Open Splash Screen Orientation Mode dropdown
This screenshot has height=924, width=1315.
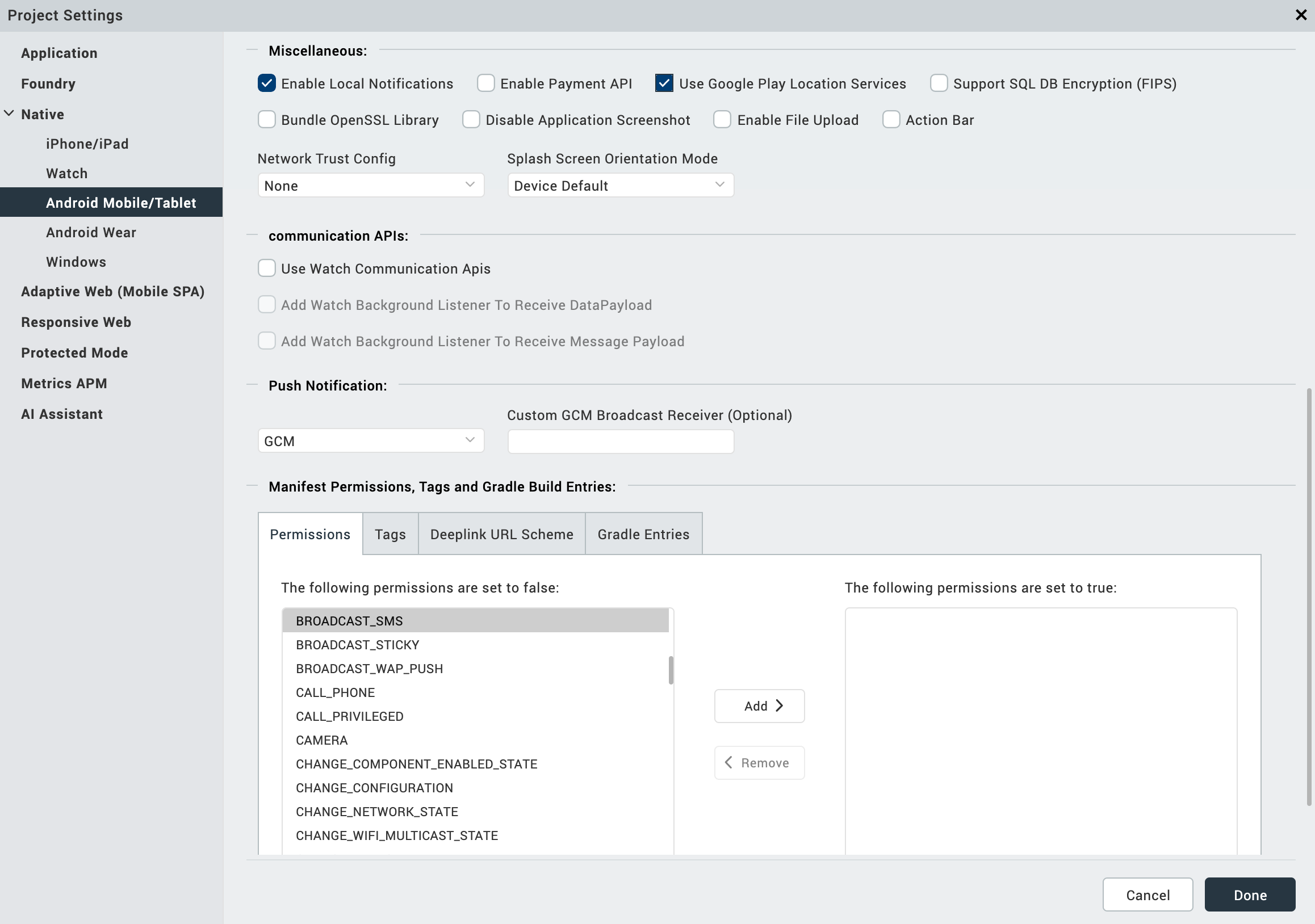620,186
